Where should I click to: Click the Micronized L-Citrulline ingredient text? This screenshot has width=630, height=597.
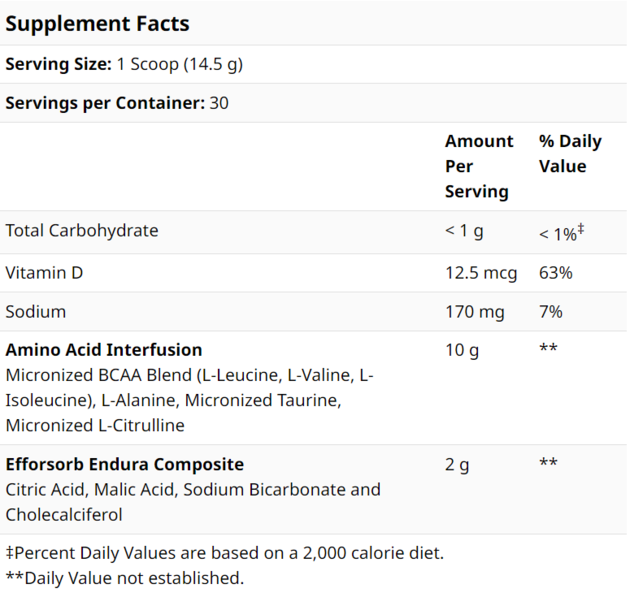[95, 425]
